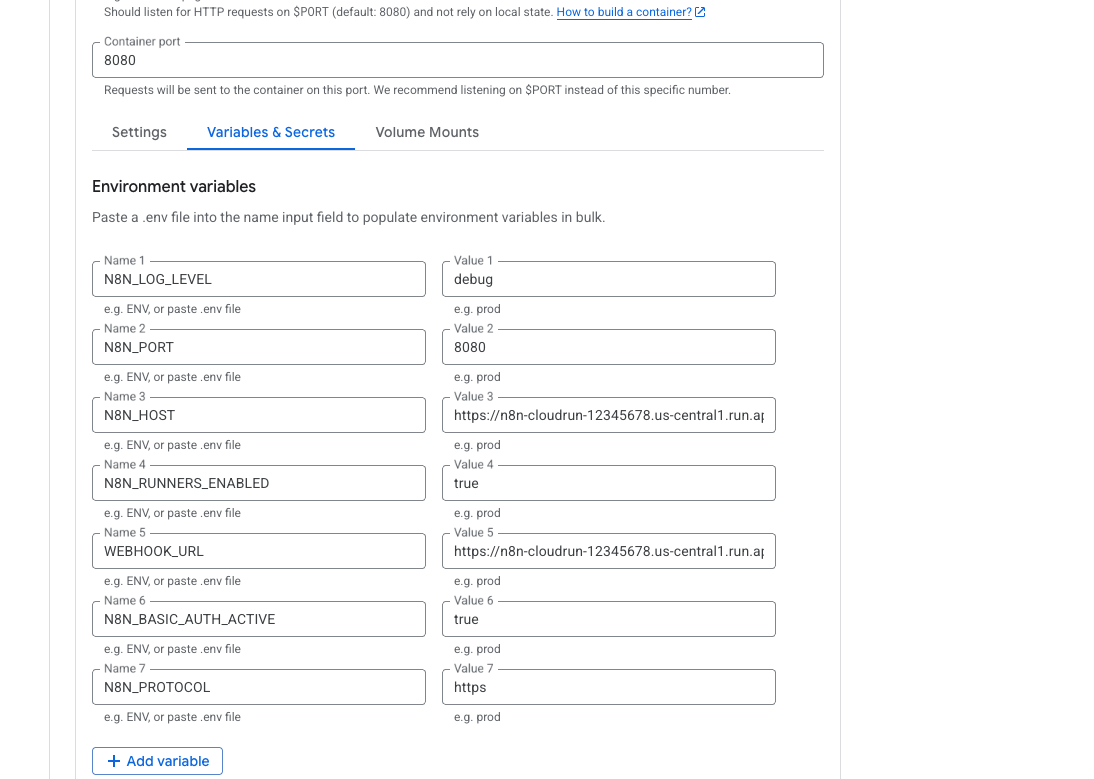Select the Variables & Secrets tab
1094x779 pixels.
(271, 133)
